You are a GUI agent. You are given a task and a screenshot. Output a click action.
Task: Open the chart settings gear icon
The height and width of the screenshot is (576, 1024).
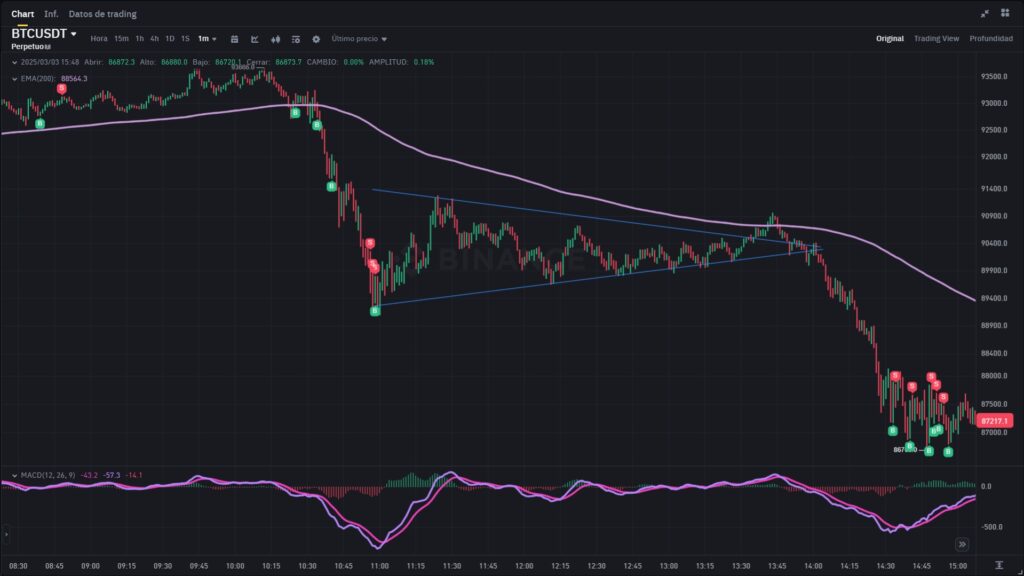[316, 39]
